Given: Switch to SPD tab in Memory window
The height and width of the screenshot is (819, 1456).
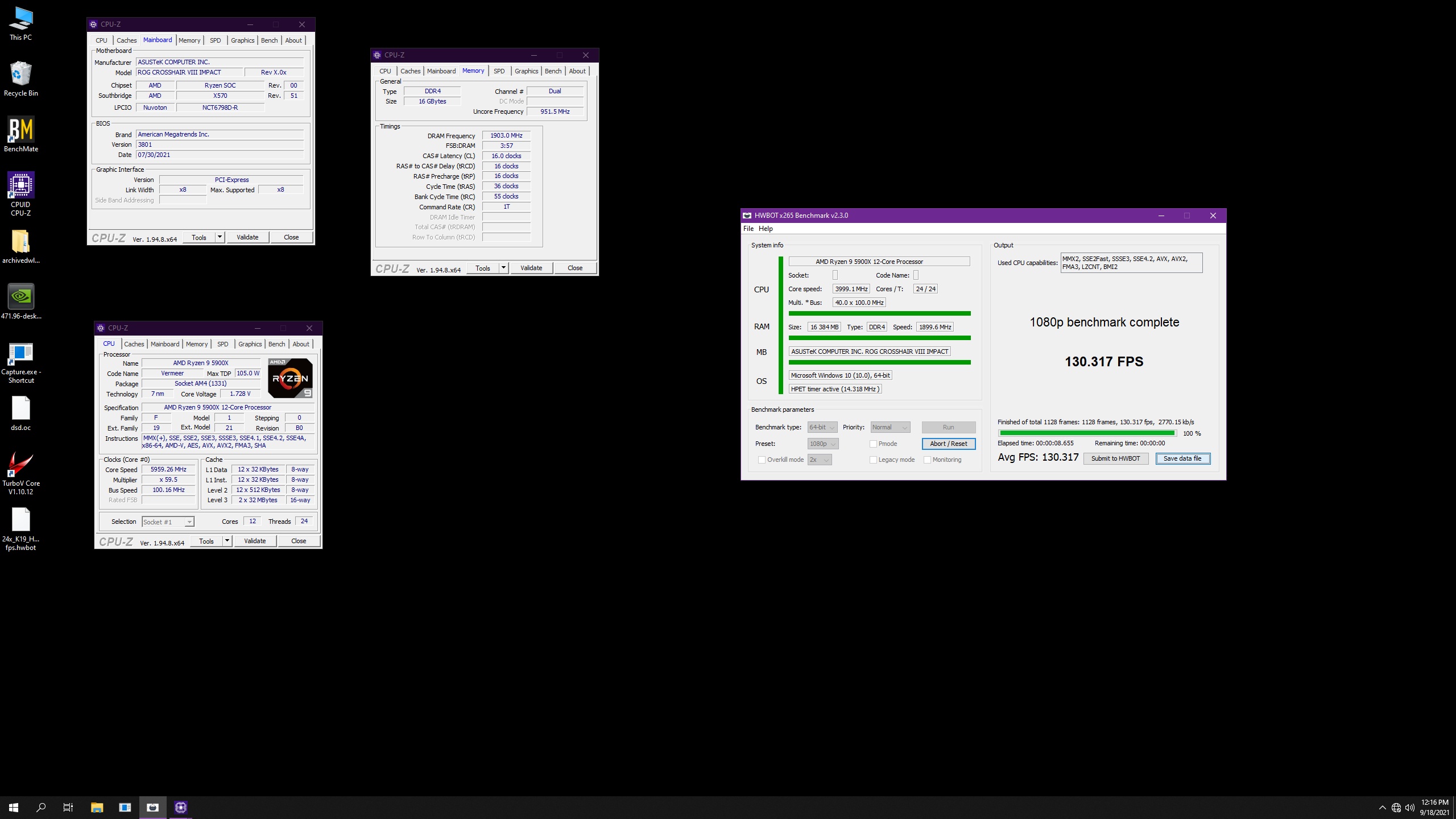Looking at the screenshot, I should (x=499, y=71).
